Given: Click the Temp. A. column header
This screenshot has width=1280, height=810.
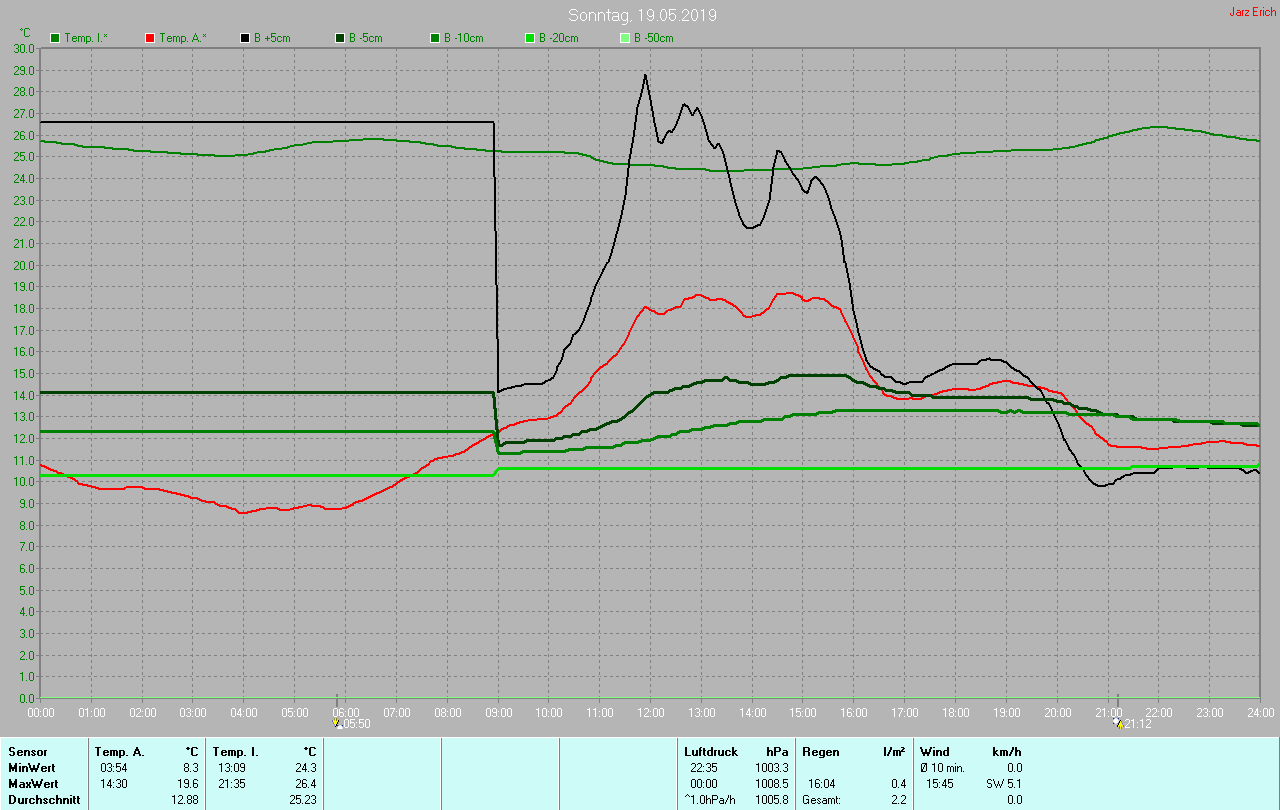Looking at the screenshot, I should 119,751.
